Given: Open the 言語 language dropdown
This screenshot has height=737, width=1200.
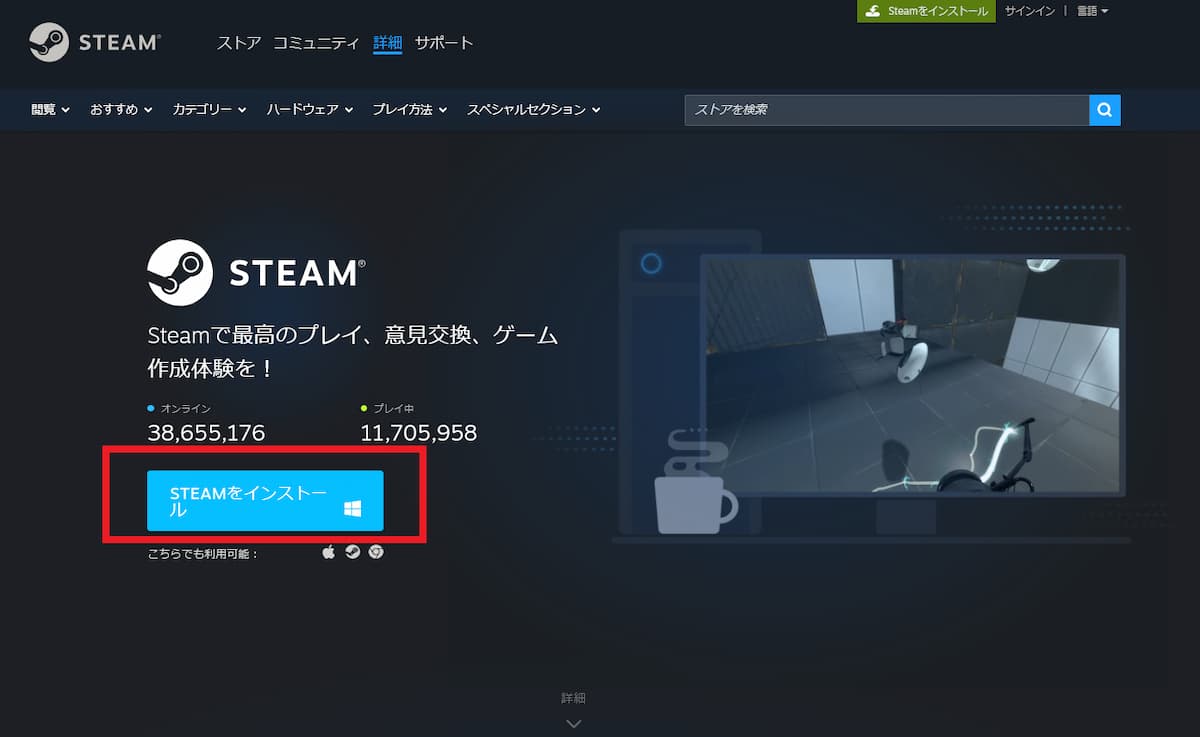Looking at the screenshot, I should pyautogui.click(x=1092, y=11).
